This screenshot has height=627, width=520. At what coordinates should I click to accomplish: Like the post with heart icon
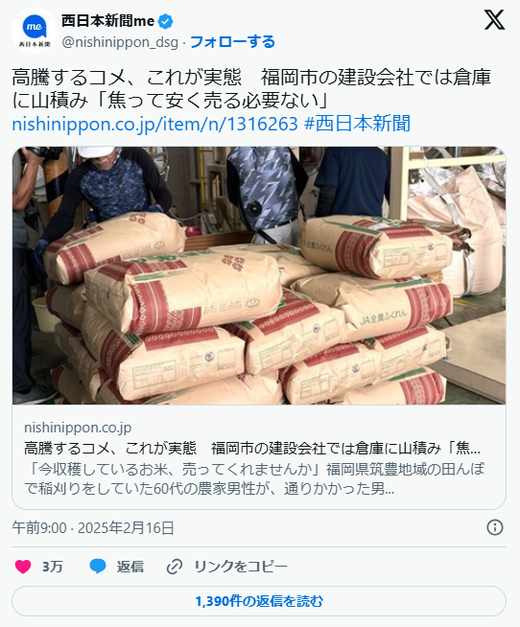(x=23, y=566)
